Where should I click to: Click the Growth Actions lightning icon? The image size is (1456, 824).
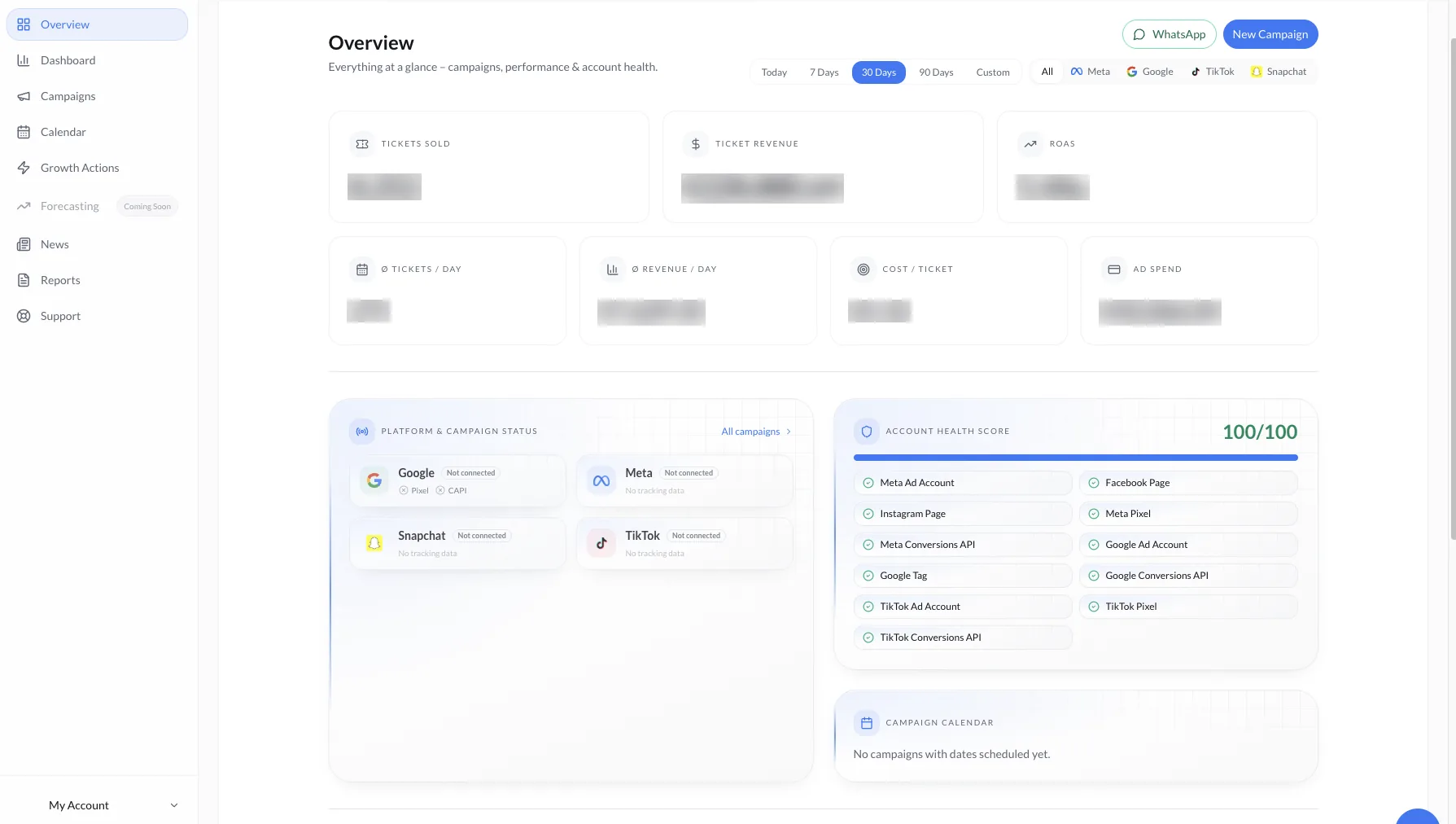point(24,168)
